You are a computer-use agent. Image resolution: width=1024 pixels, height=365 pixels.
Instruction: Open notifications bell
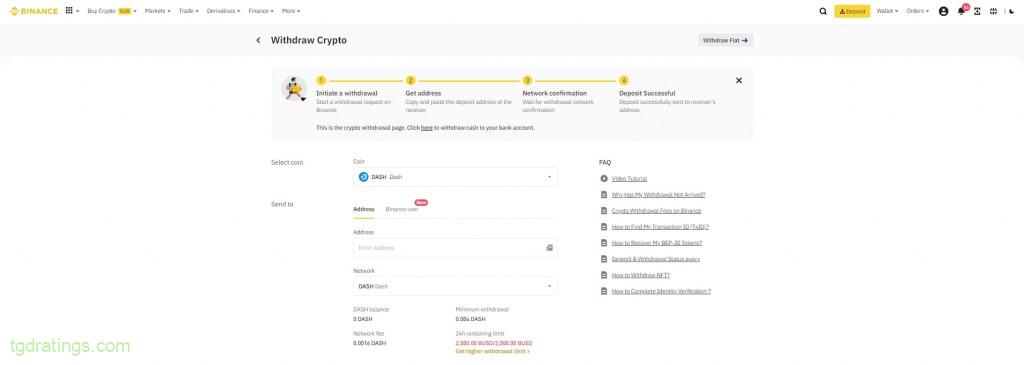click(961, 11)
